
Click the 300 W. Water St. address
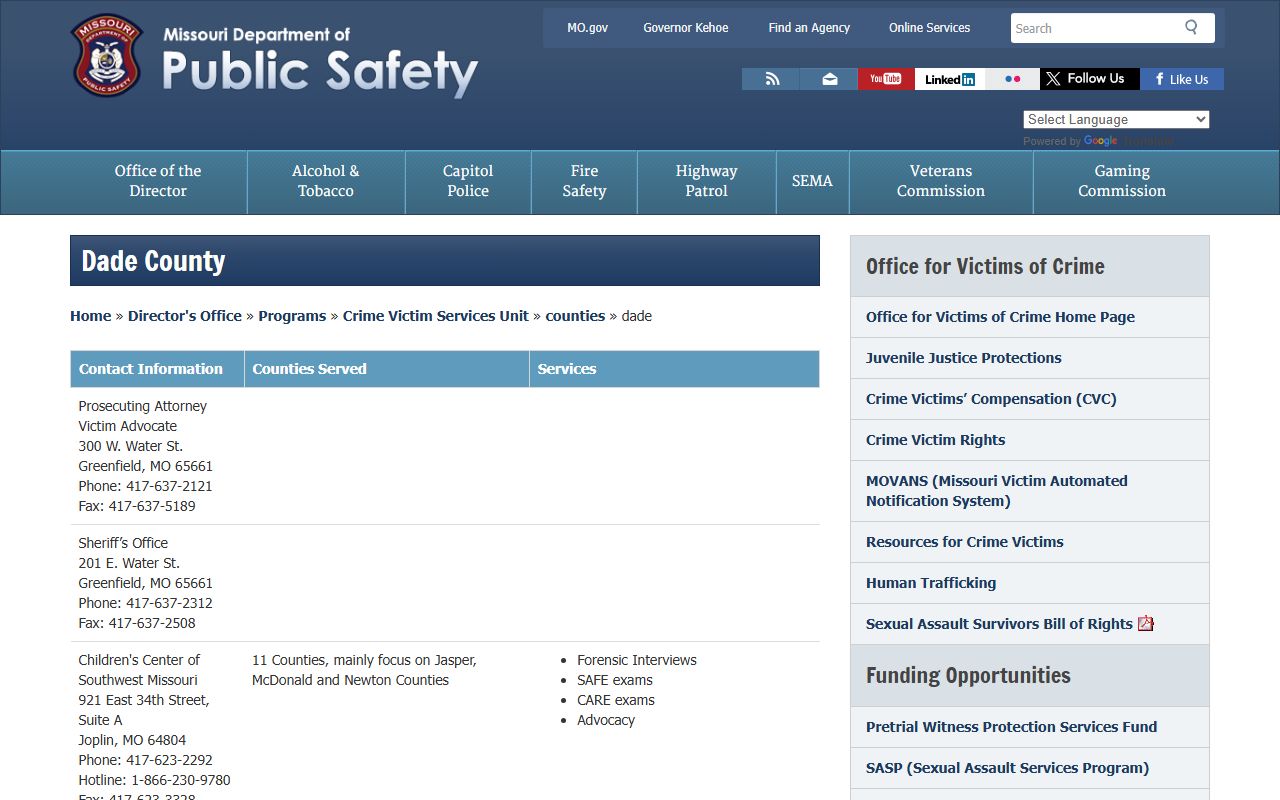tap(131, 446)
